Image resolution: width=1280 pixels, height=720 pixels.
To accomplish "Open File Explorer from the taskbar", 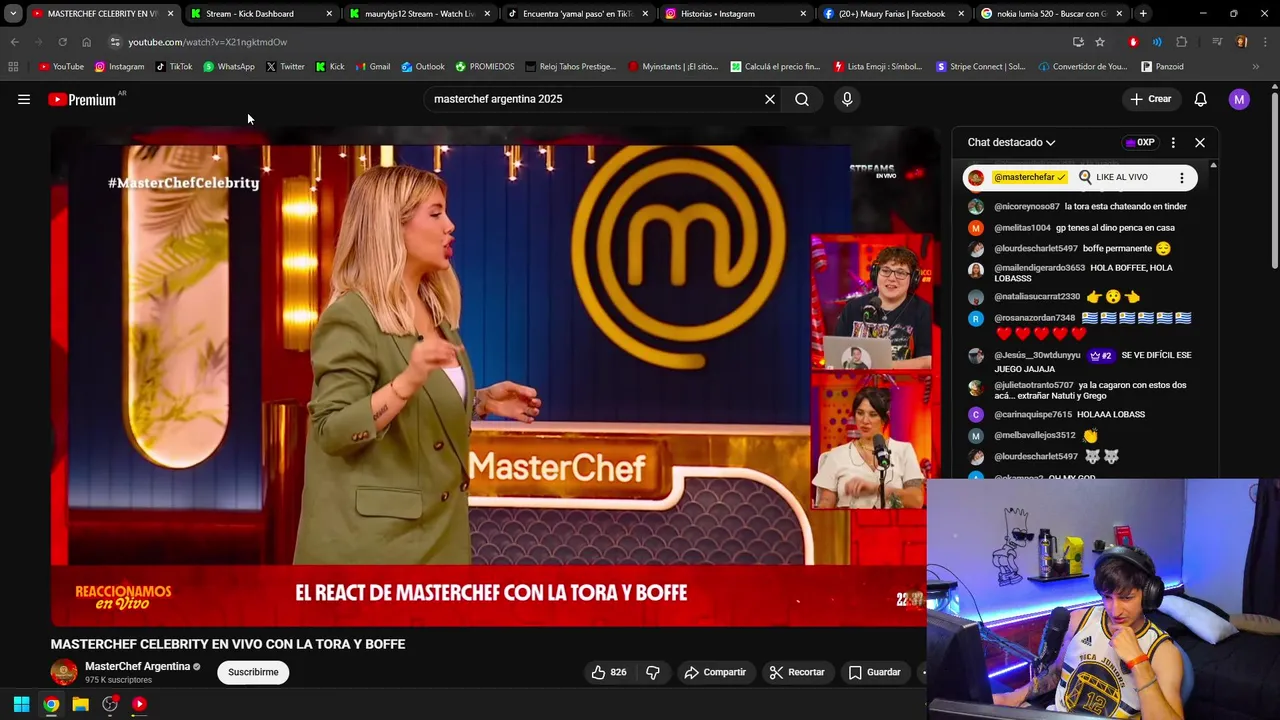I will 80,704.
